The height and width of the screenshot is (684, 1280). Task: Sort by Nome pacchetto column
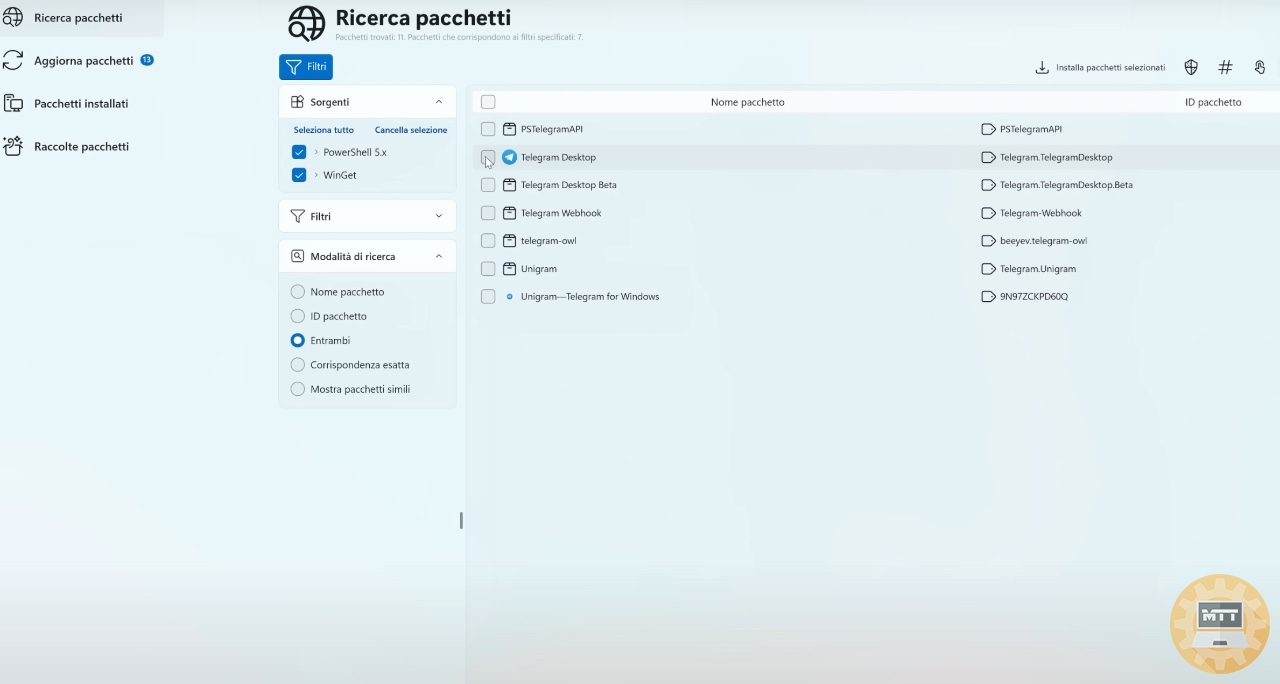coord(747,102)
